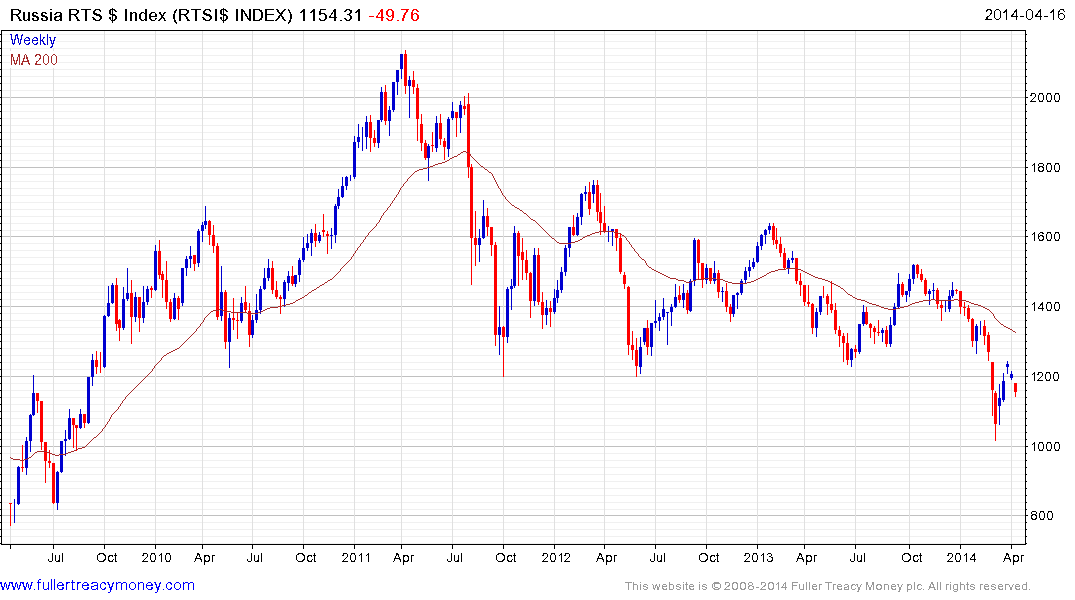This screenshot has width=1075, height=600.
Task: Select the 1154.31 index value
Action: click(x=330, y=15)
